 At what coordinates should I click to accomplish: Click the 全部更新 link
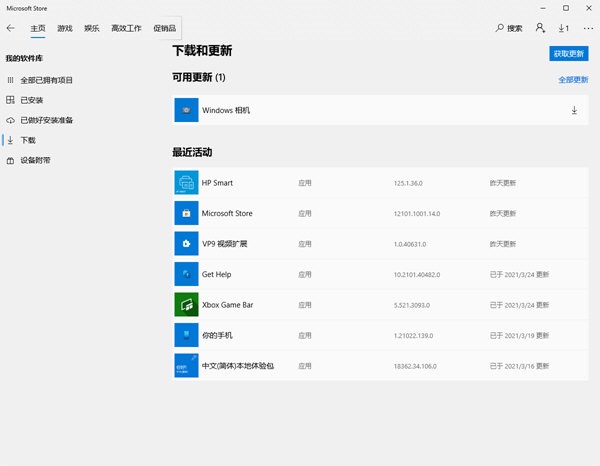point(573,79)
